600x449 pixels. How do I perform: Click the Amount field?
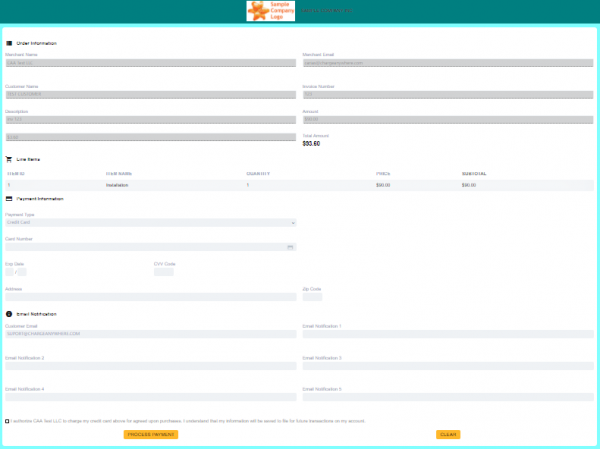(x=448, y=120)
